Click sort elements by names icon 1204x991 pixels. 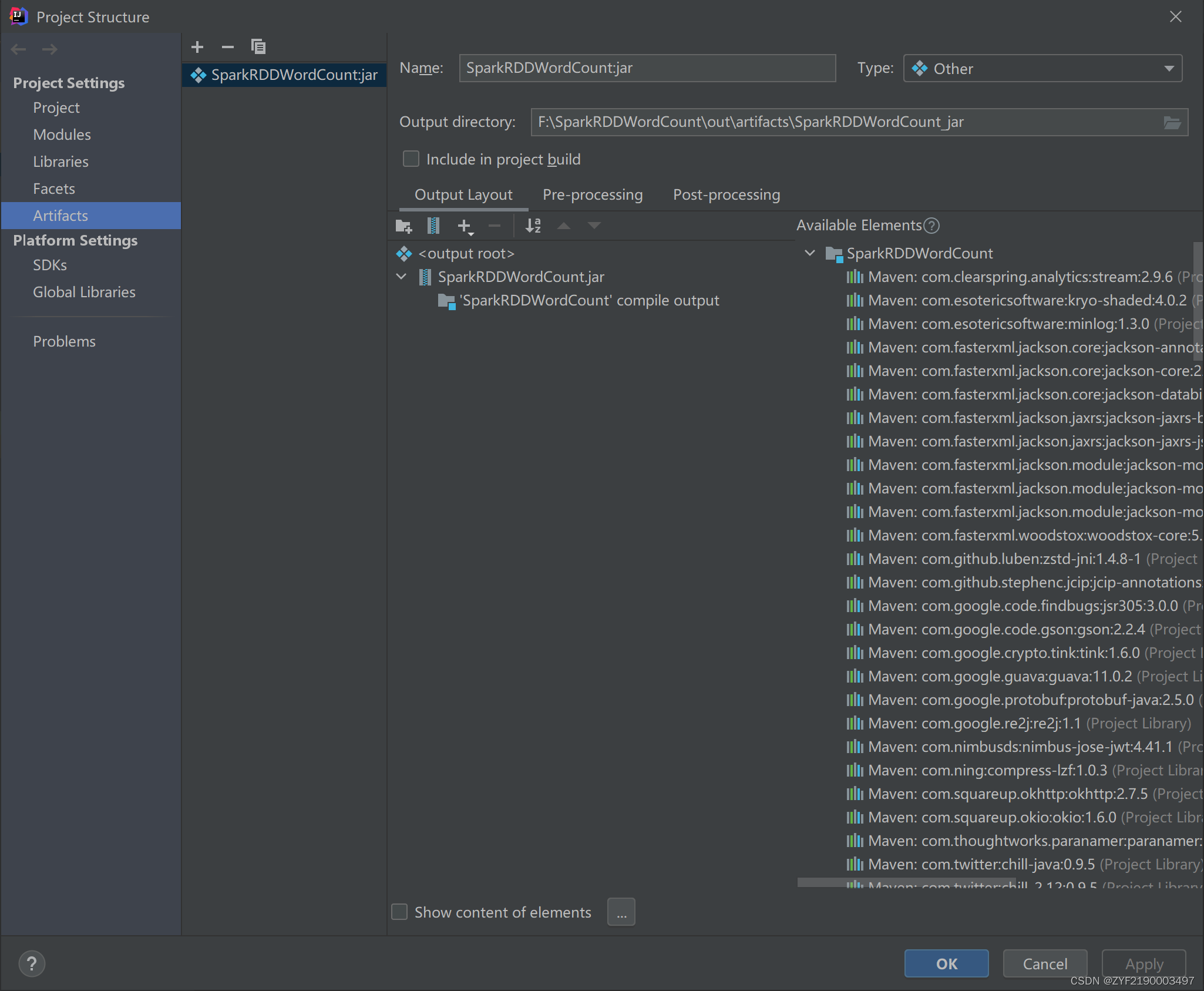pos(533,226)
